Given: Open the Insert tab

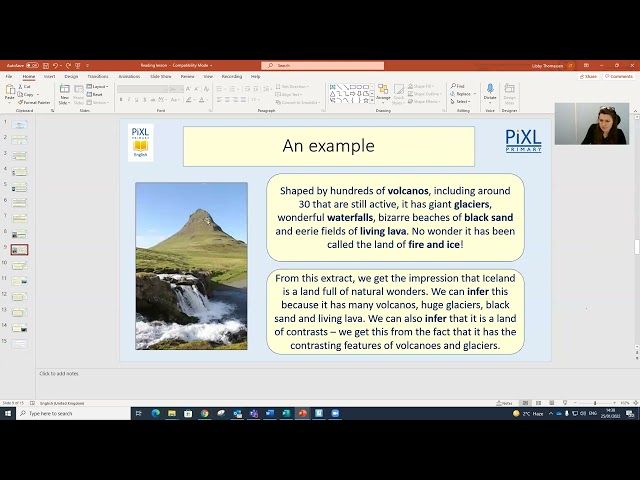Looking at the screenshot, I should coord(49,76).
